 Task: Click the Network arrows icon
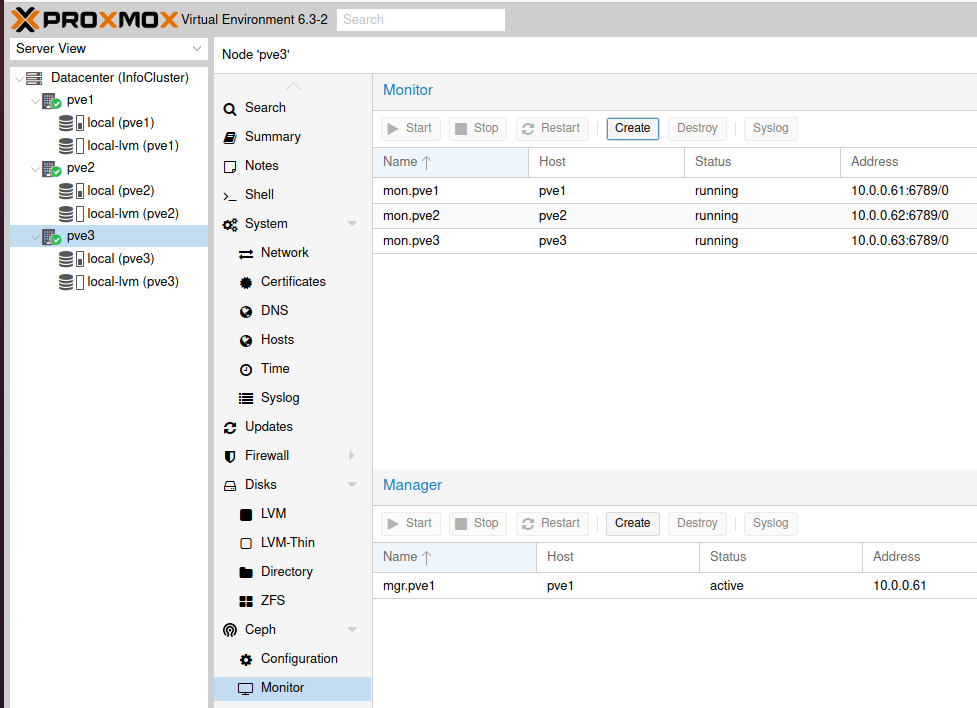246,254
